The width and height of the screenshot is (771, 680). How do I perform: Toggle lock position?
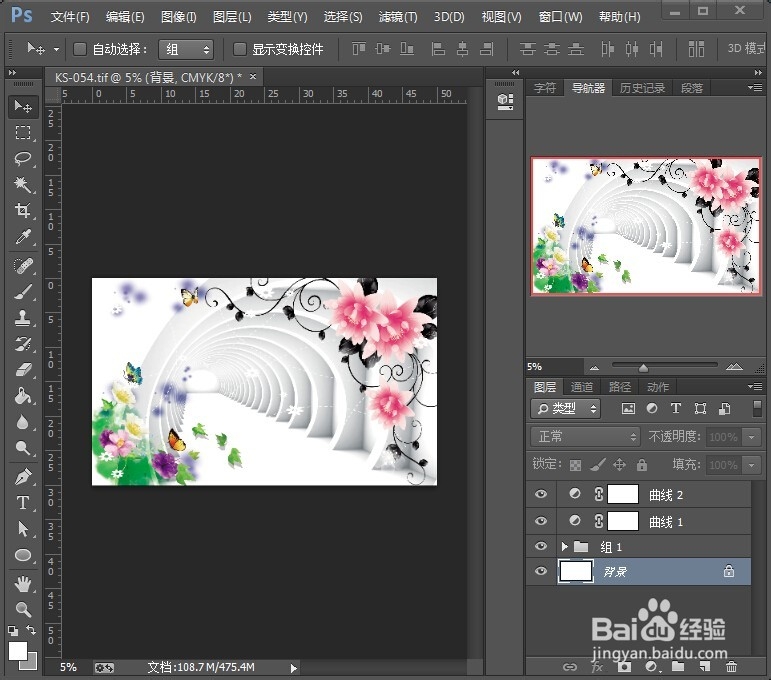(620, 465)
